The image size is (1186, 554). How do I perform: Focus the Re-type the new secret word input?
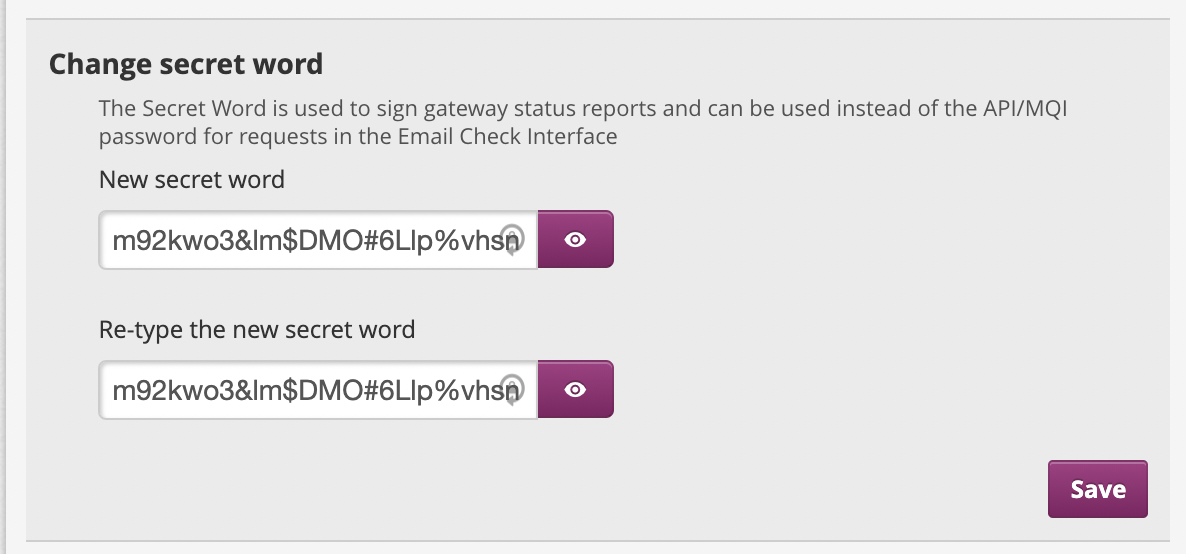click(x=318, y=389)
